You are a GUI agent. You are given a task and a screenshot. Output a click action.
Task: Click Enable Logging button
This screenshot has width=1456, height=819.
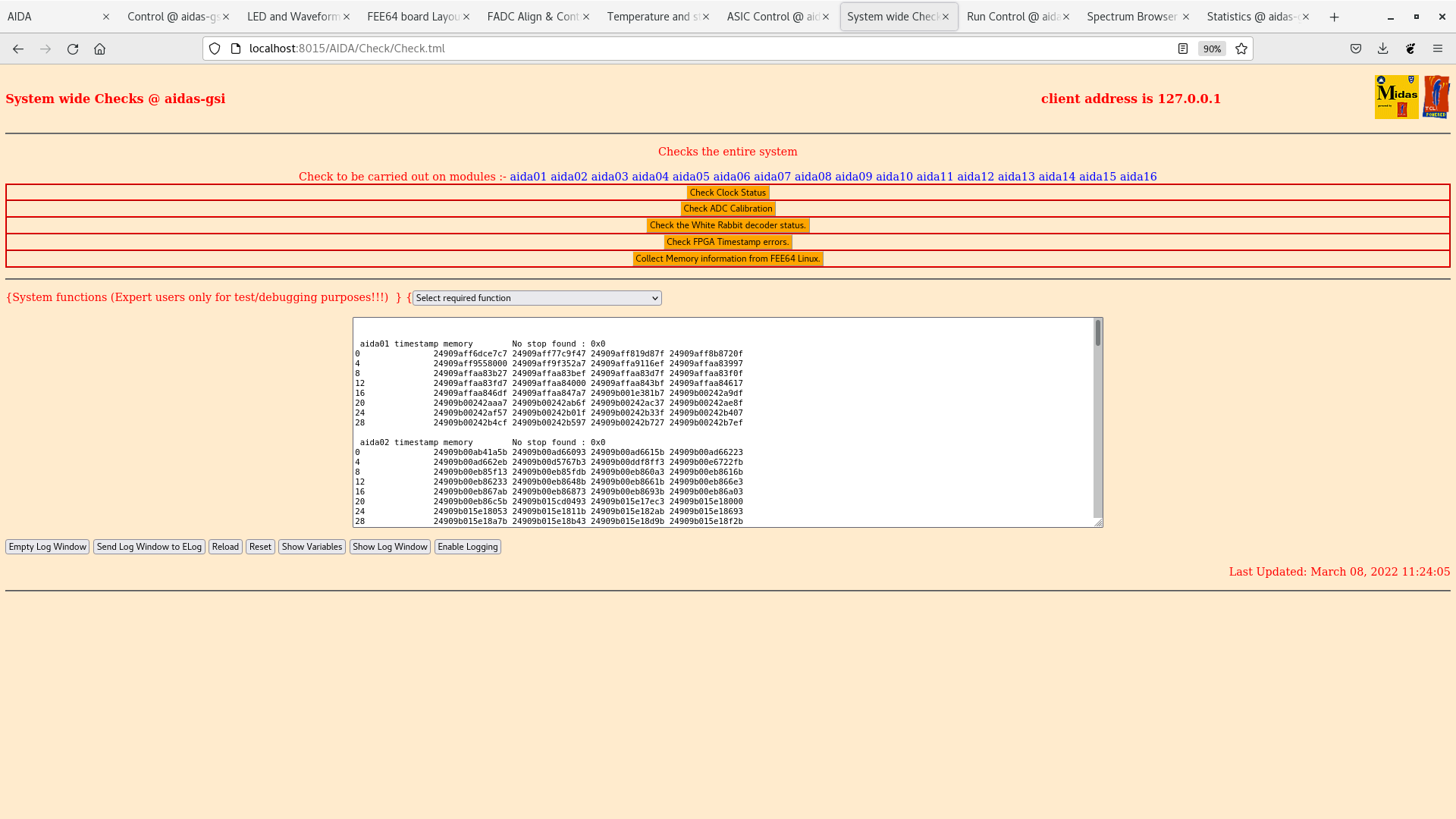tap(467, 547)
